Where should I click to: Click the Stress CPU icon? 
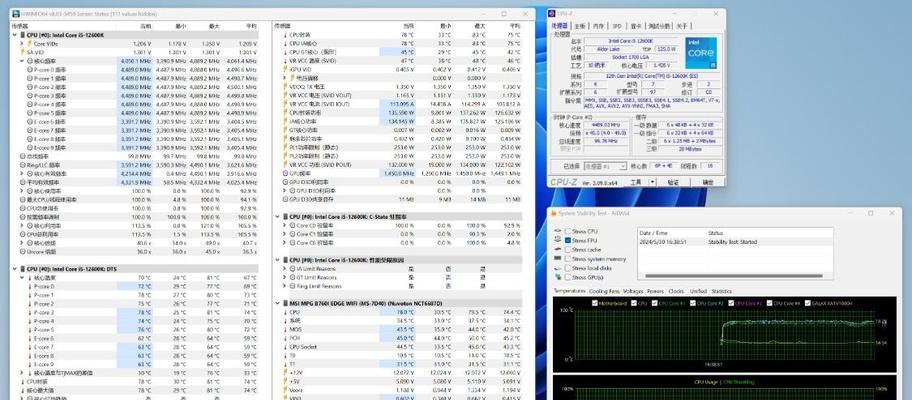pyautogui.click(x=558, y=231)
